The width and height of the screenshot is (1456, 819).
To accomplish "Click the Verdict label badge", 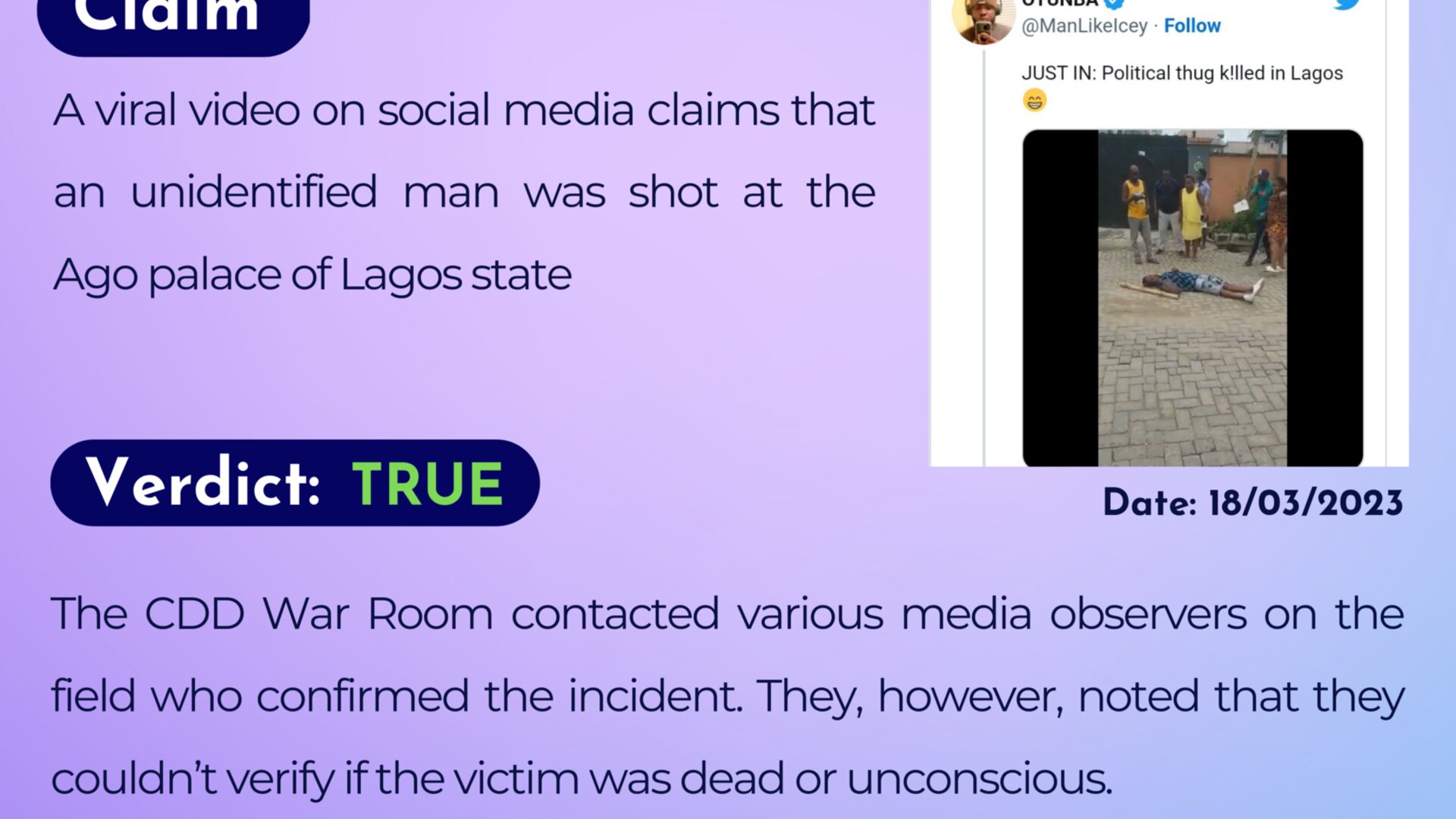I will 203,483.
